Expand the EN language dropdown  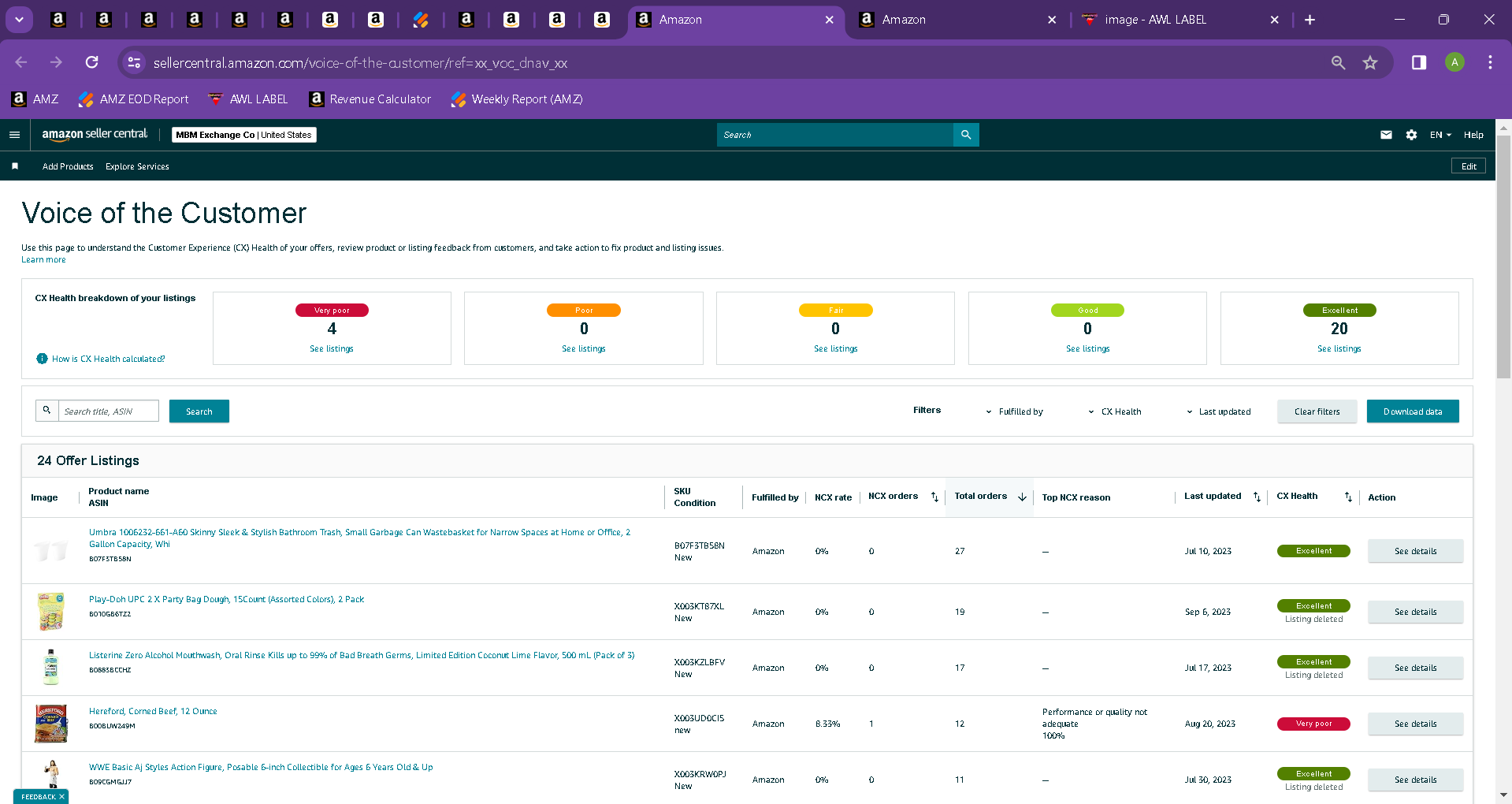(1440, 135)
